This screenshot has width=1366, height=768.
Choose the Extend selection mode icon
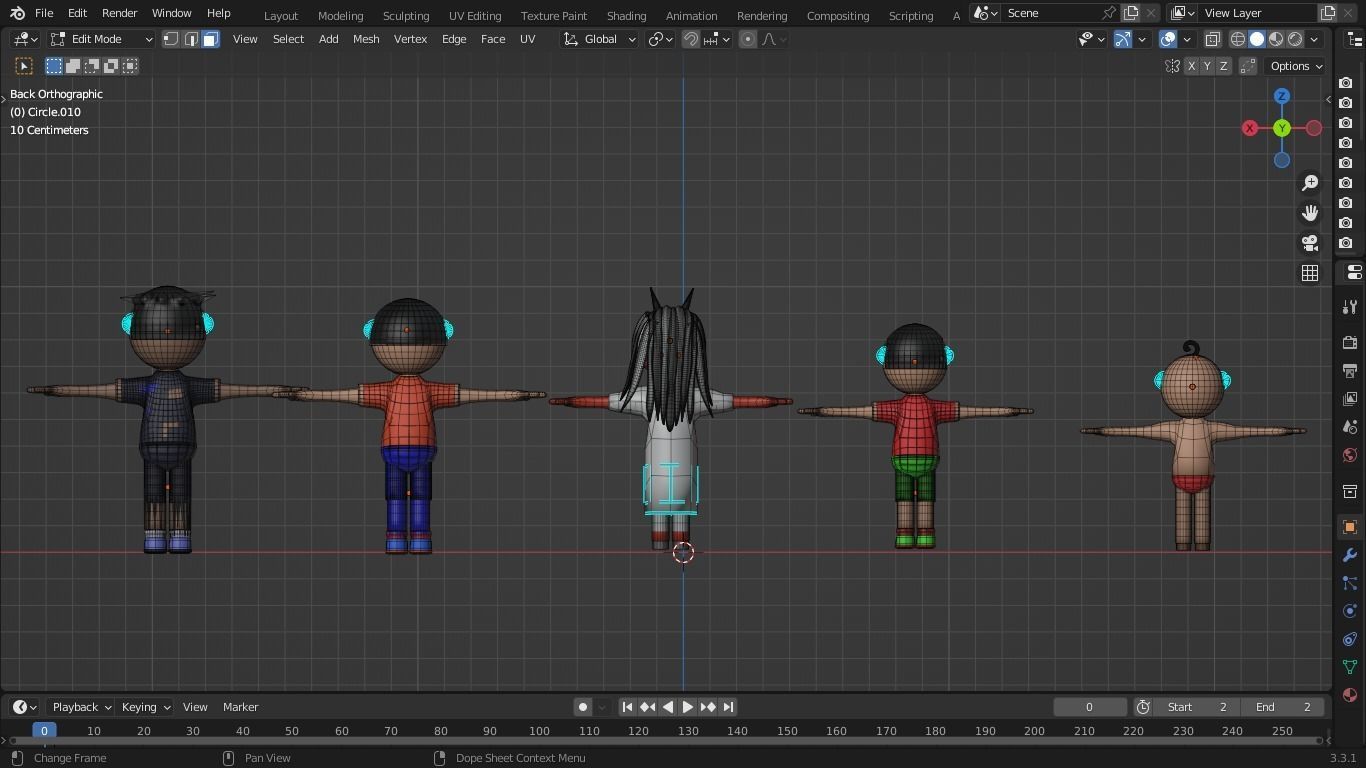point(73,66)
